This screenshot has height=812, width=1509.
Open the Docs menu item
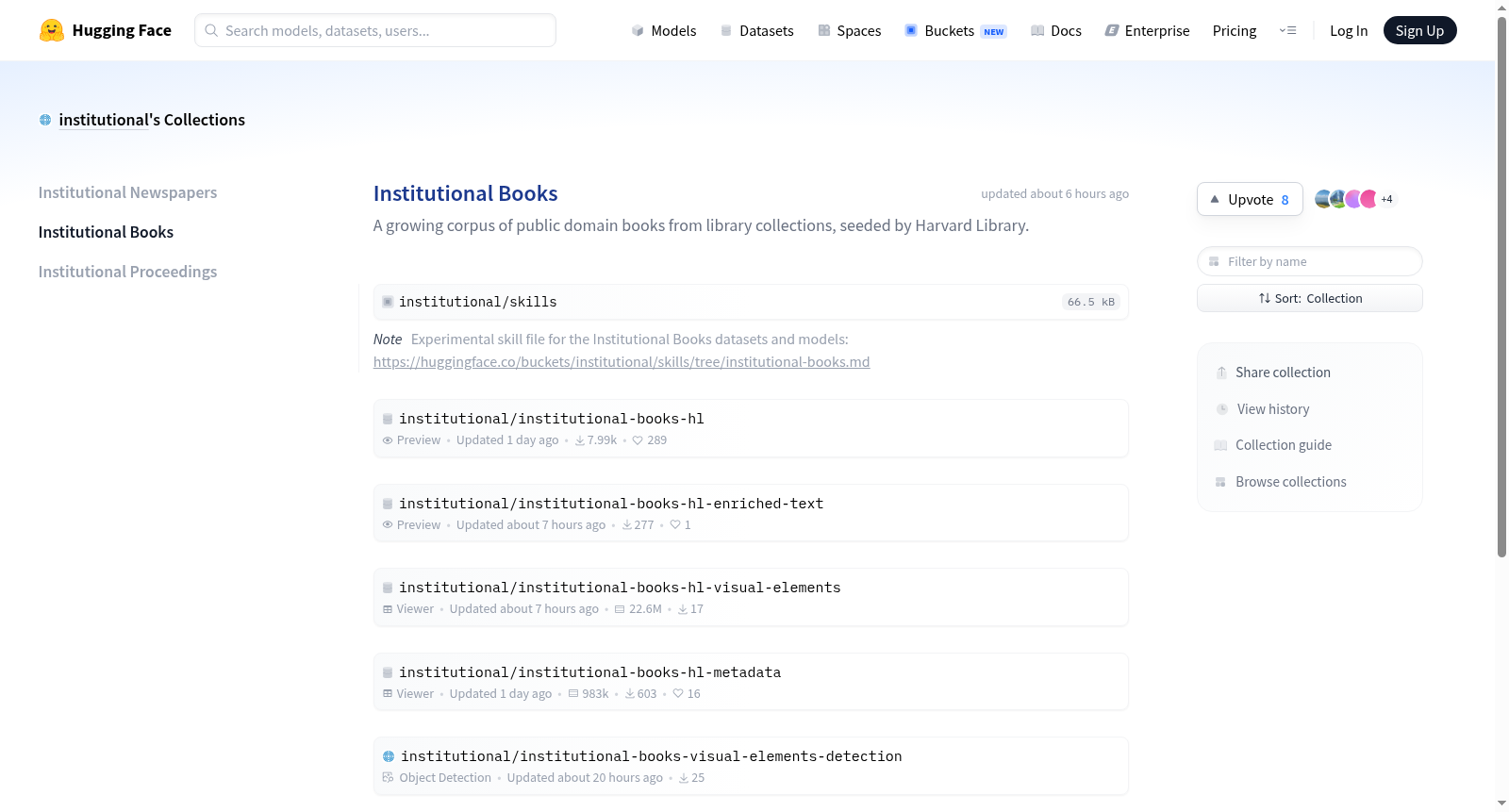coord(1056,30)
